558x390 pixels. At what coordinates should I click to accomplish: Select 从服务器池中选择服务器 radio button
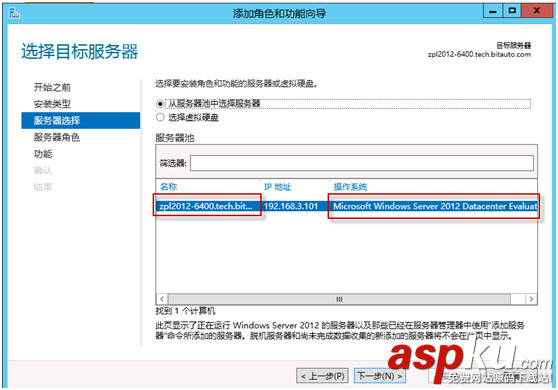tap(160, 104)
